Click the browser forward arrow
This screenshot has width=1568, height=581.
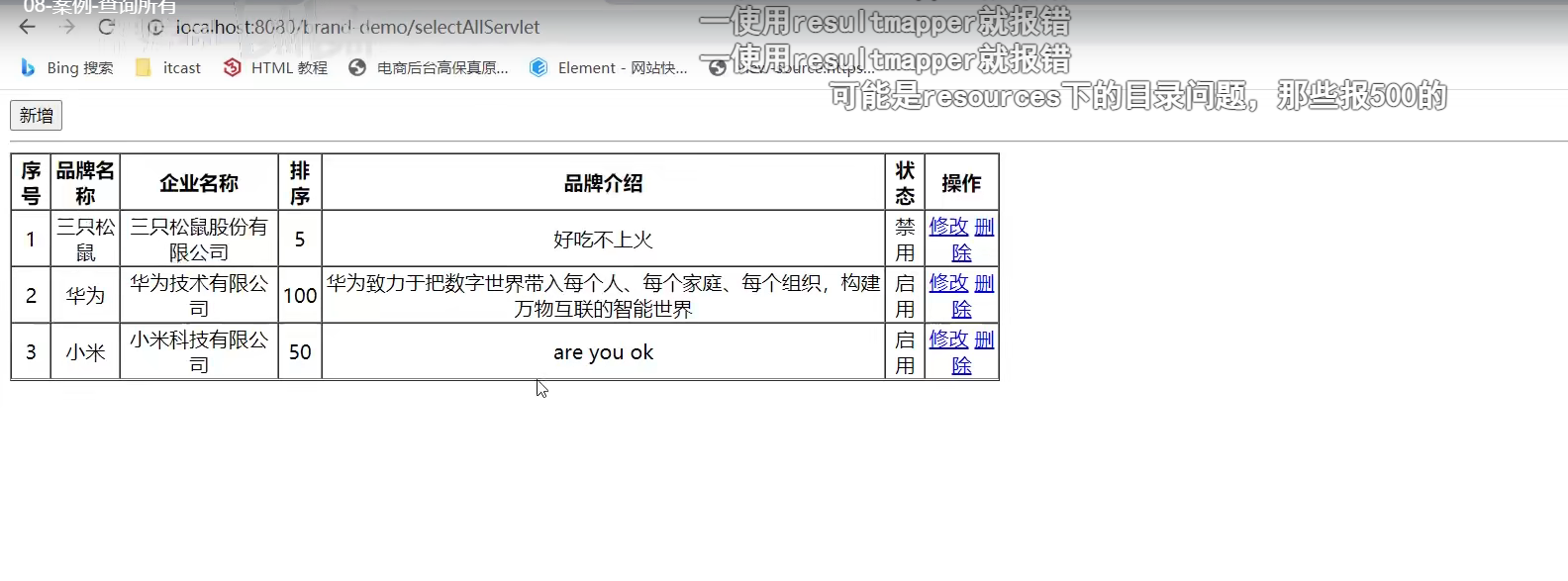pyautogui.click(x=66, y=27)
